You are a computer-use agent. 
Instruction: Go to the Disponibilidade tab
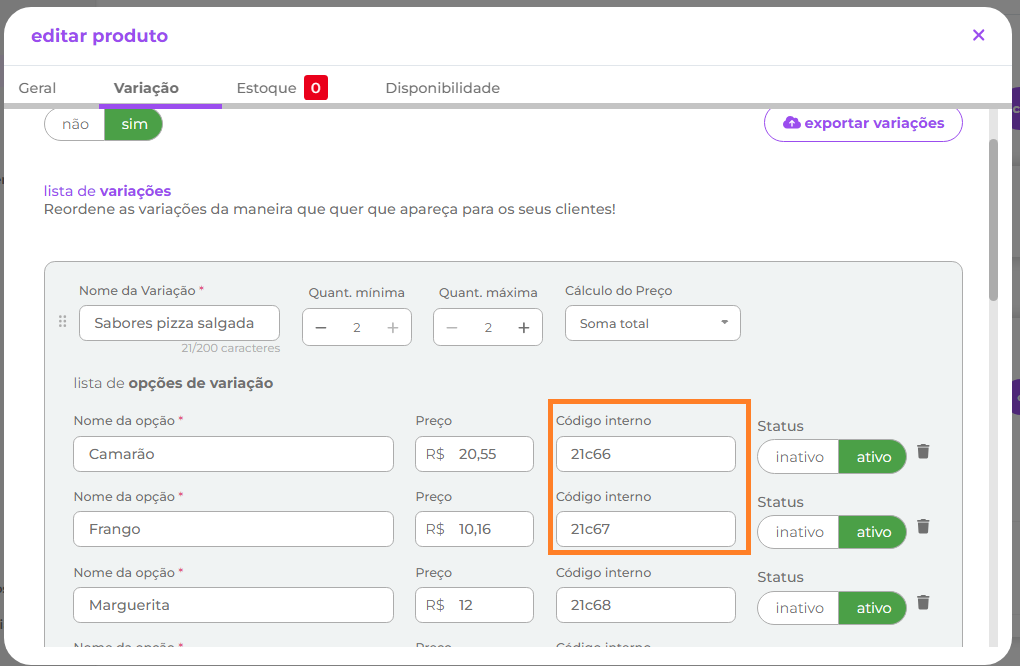442,88
